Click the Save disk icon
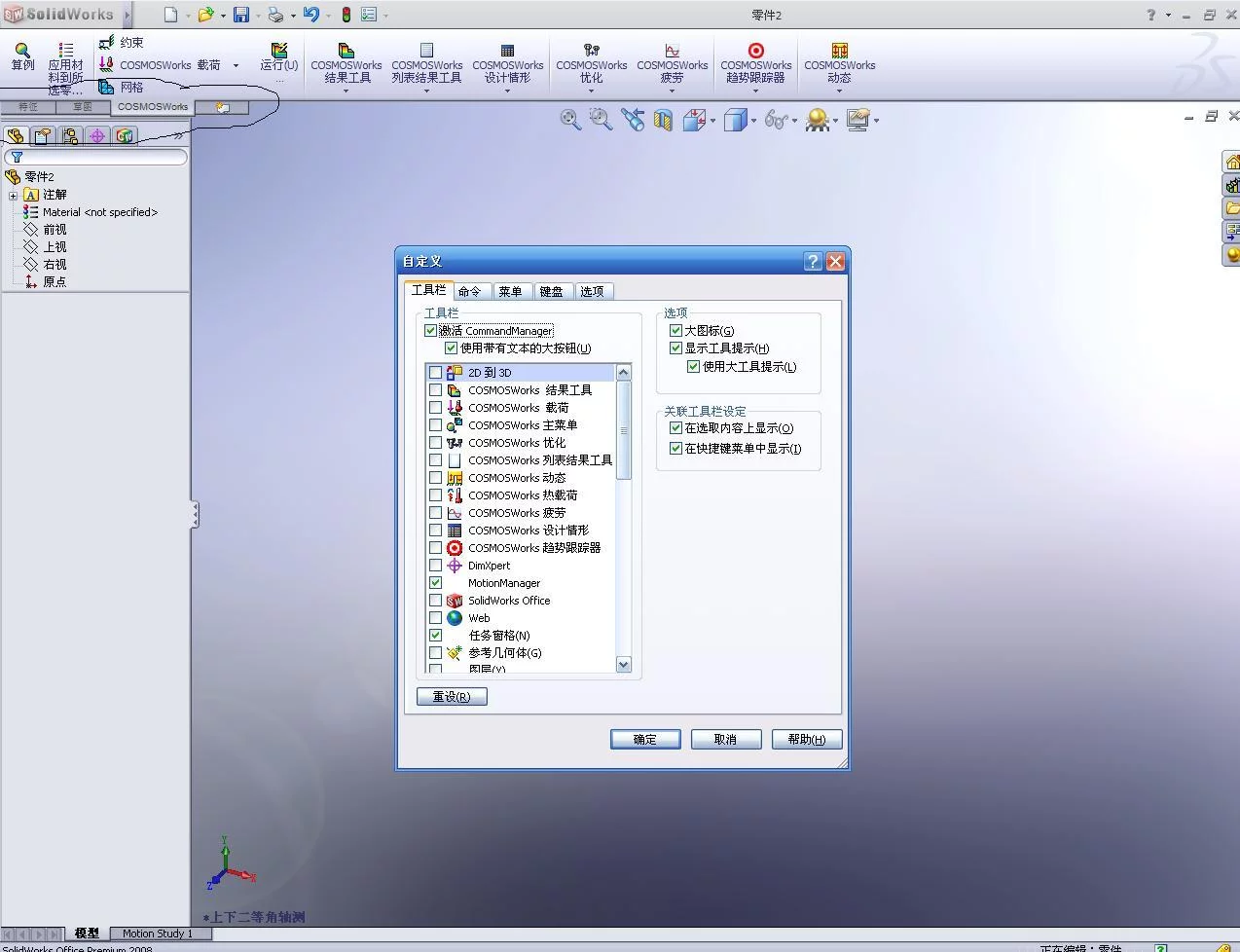 (x=240, y=15)
